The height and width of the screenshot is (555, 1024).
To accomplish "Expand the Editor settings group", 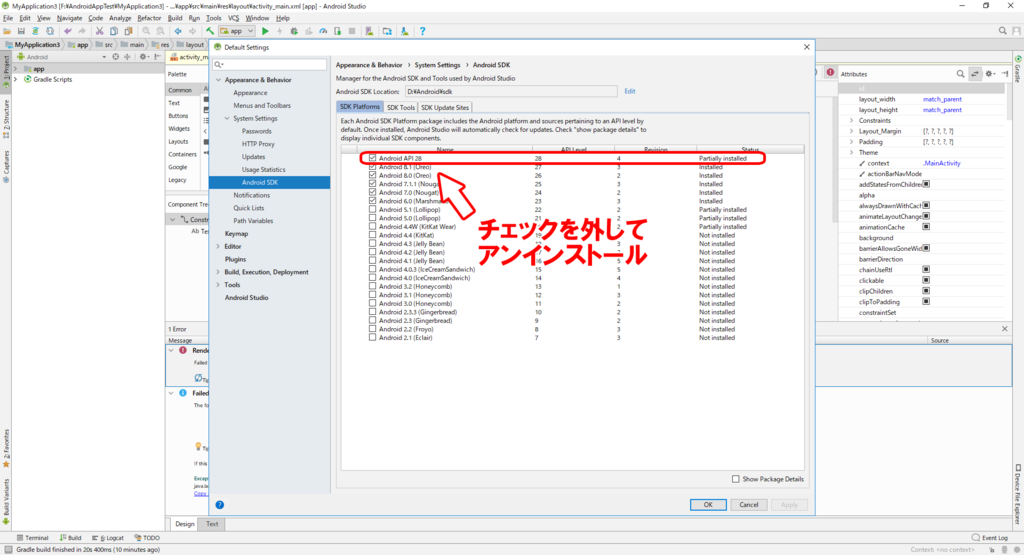I will [219, 246].
